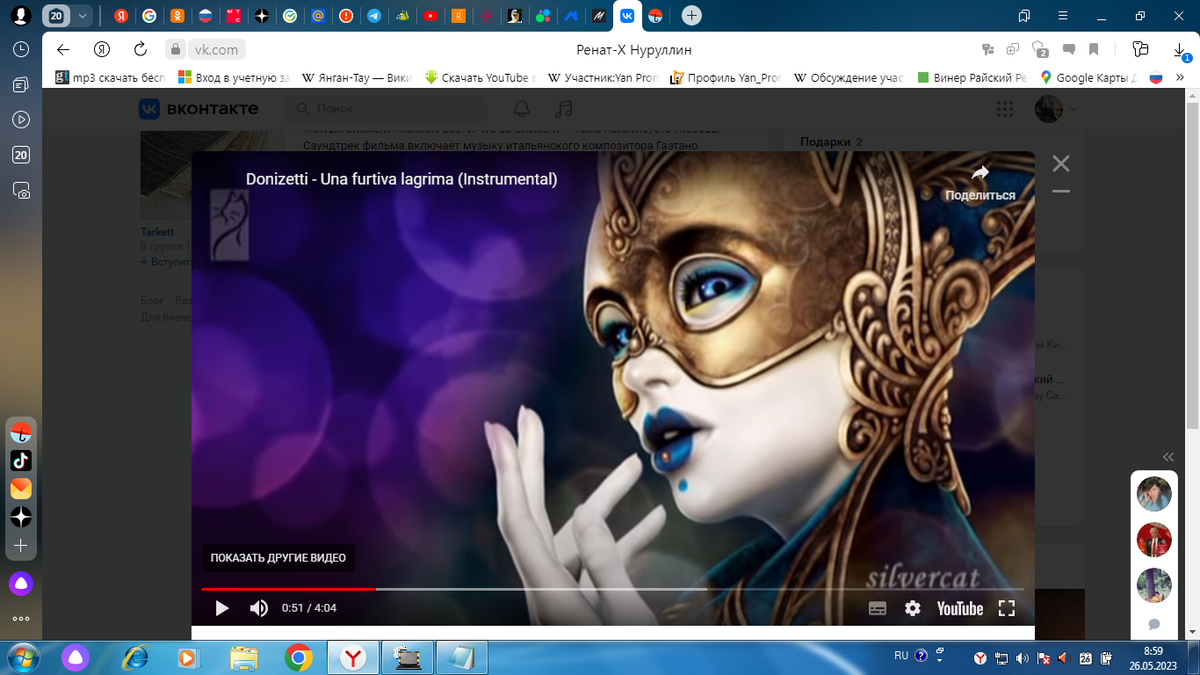Open video on YouTube via logo
The image size is (1200, 675).
click(960, 608)
